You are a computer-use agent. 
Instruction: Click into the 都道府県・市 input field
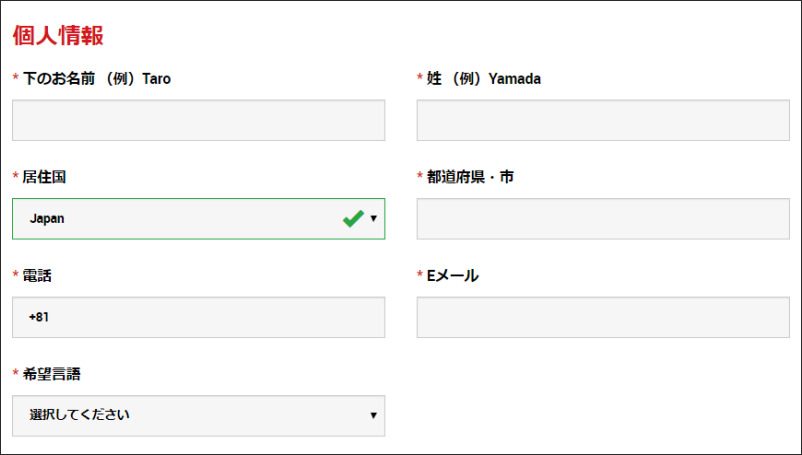pos(603,219)
